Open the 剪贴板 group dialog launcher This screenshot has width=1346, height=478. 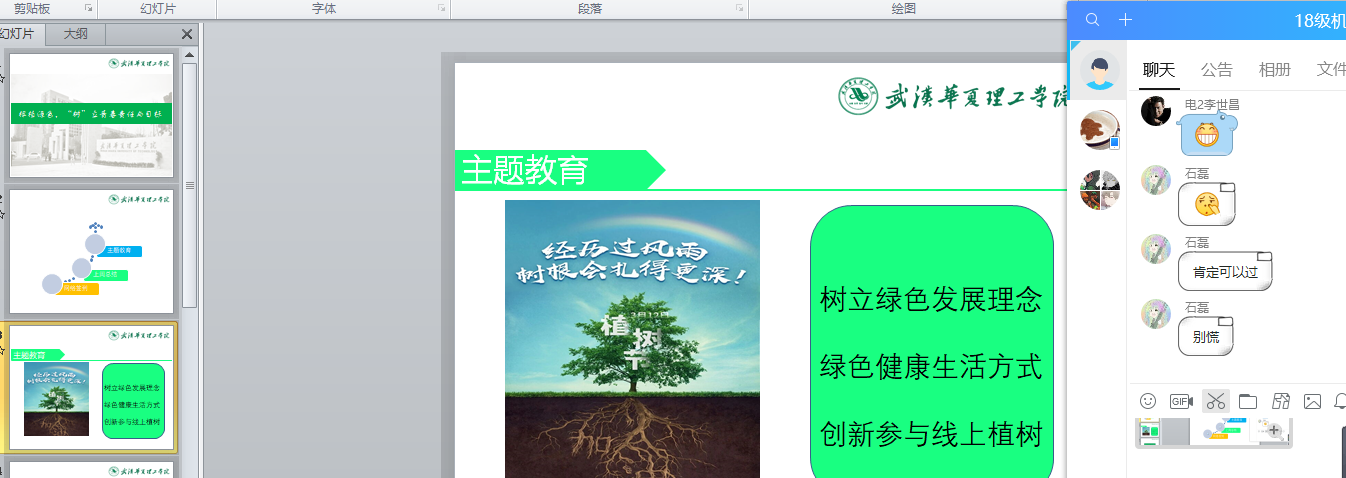point(89,8)
